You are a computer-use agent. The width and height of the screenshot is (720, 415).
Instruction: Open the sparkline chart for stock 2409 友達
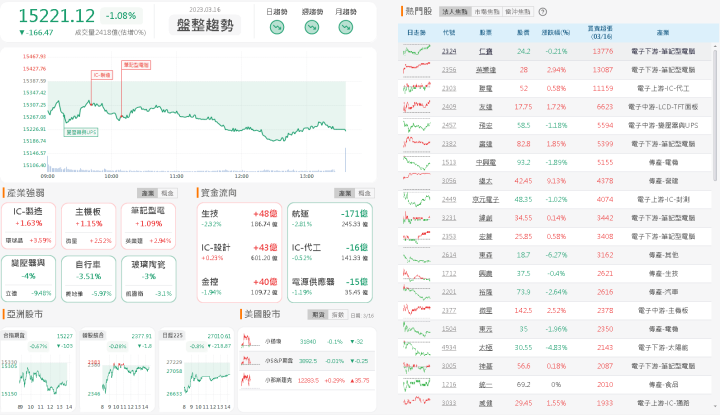point(416,107)
